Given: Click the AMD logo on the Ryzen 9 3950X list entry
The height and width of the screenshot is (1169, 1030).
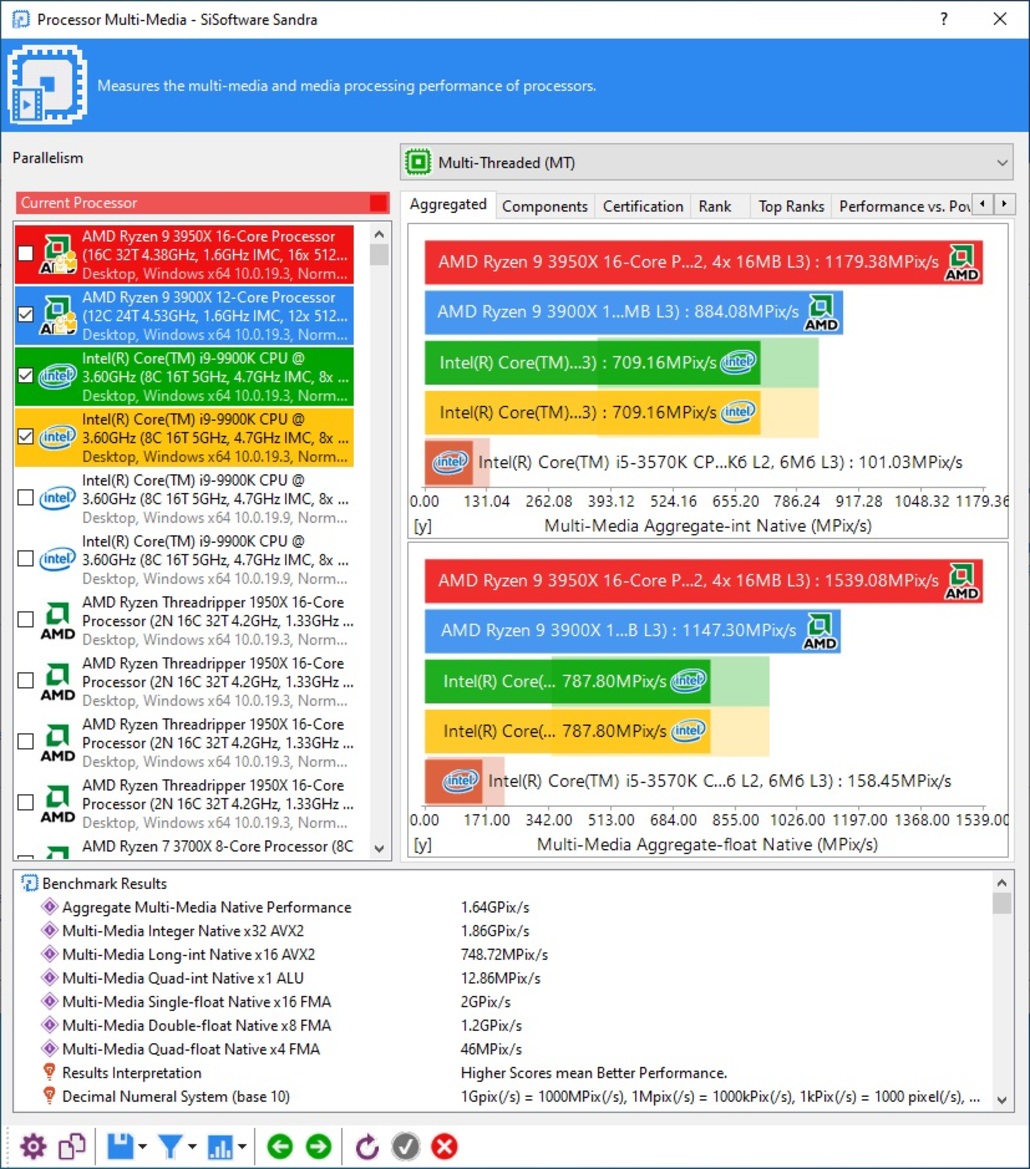Looking at the screenshot, I should click(58, 254).
